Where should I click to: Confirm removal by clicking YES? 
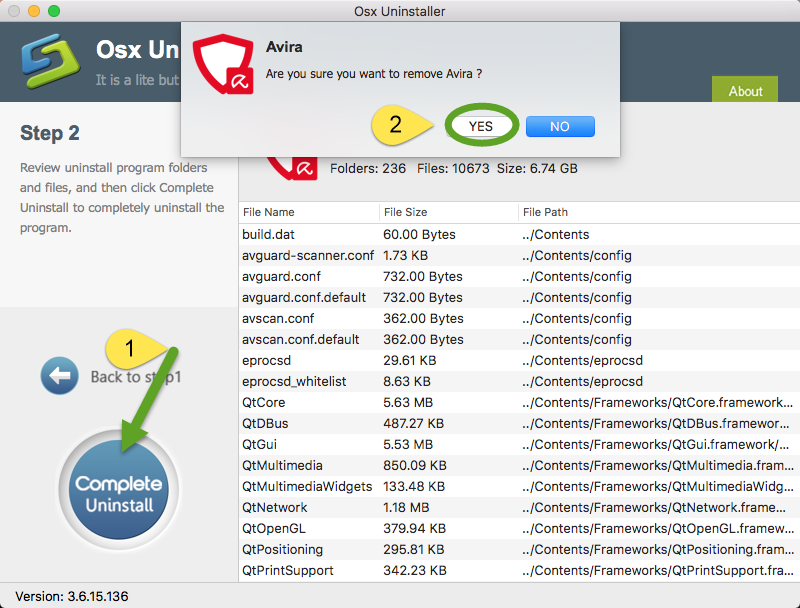tap(481, 126)
